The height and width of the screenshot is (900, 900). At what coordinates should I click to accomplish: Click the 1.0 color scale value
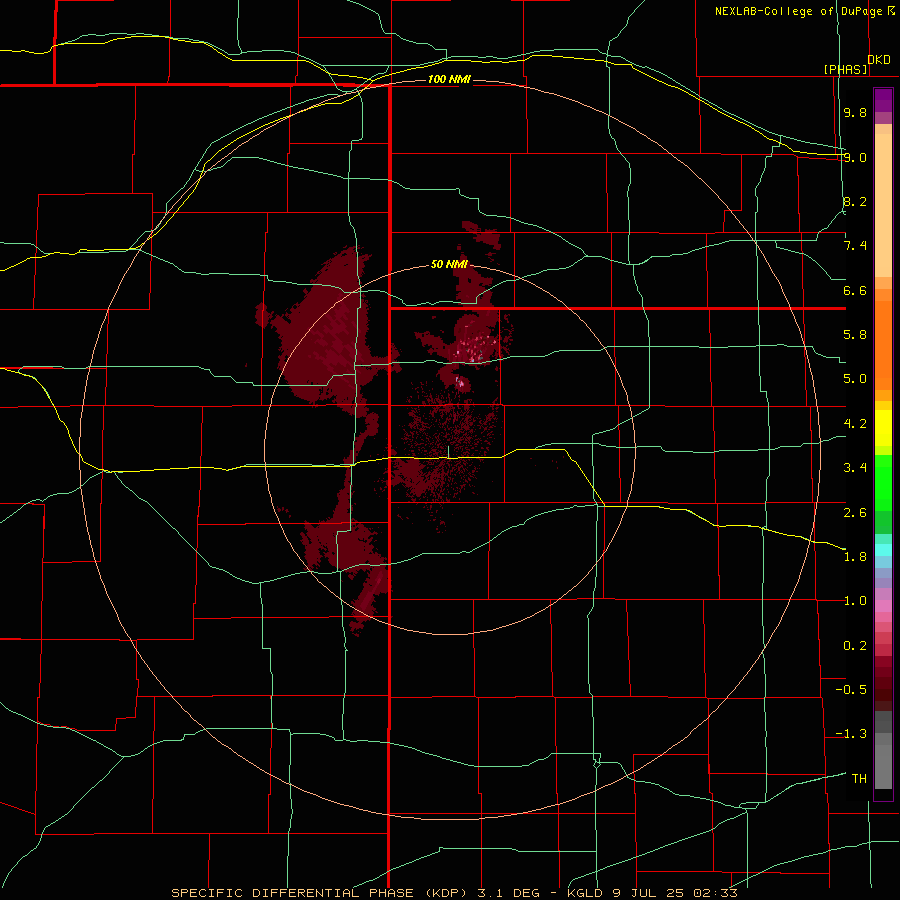855,601
